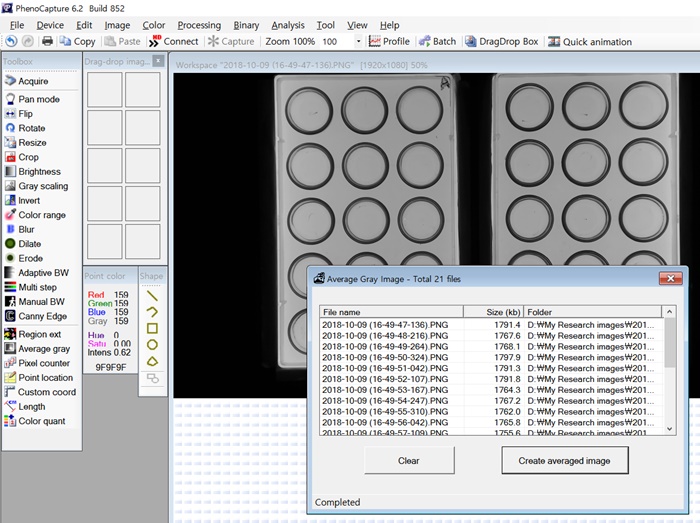
Task: Open the Processing menu
Action: (199, 25)
